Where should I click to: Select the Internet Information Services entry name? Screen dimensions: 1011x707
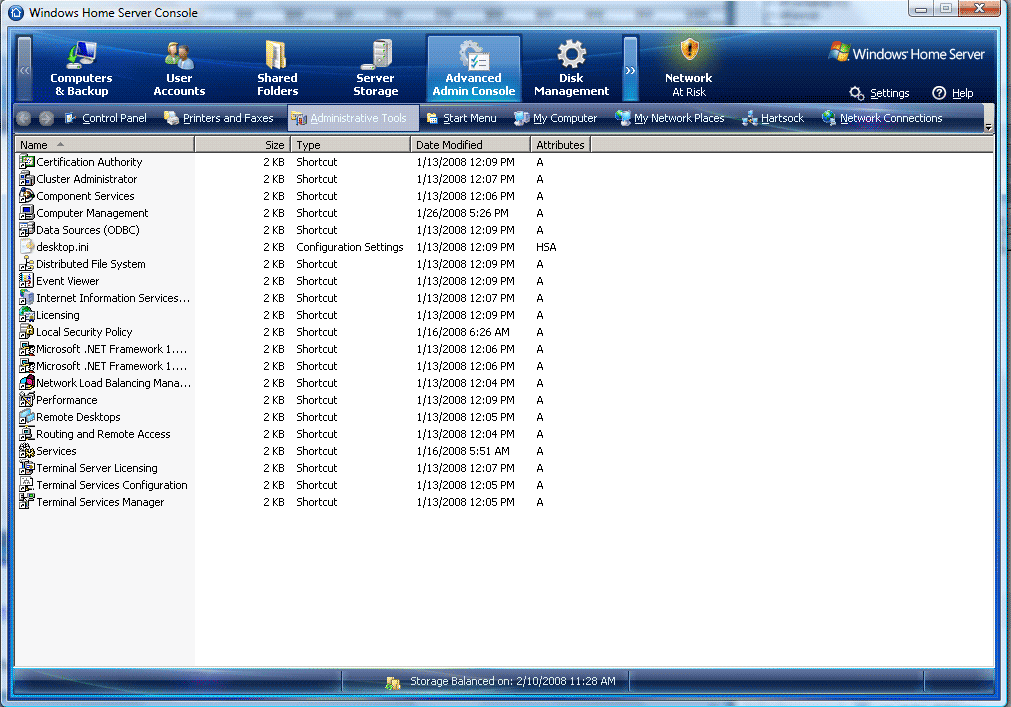tap(113, 298)
